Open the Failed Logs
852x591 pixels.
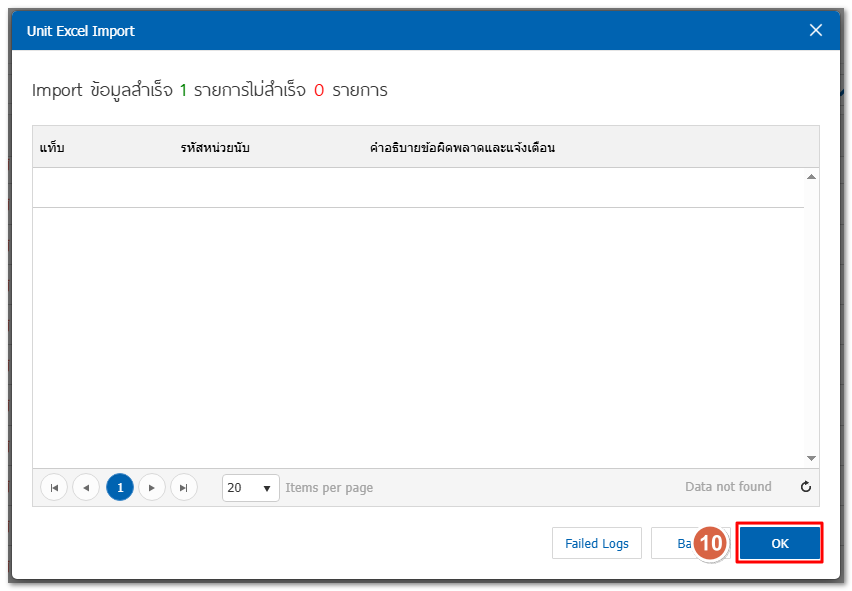point(597,544)
